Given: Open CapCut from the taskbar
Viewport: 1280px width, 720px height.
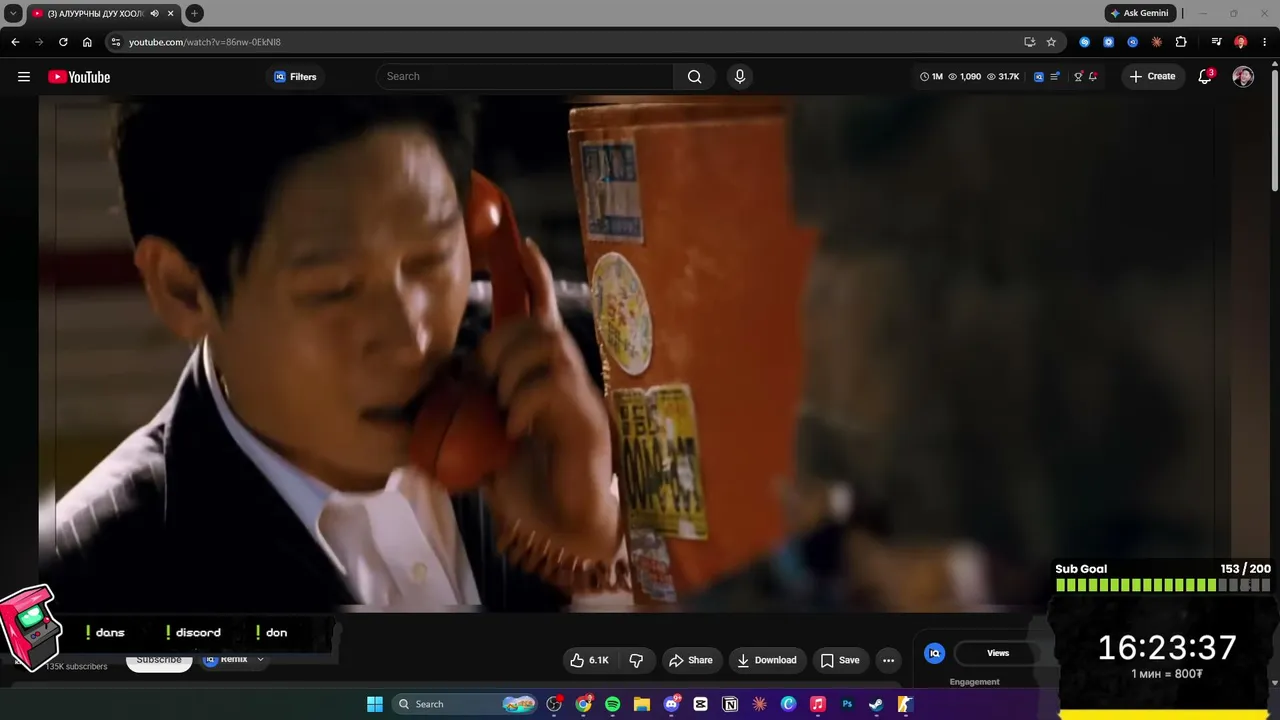Looking at the screenshot, I should tap(700, 704).
